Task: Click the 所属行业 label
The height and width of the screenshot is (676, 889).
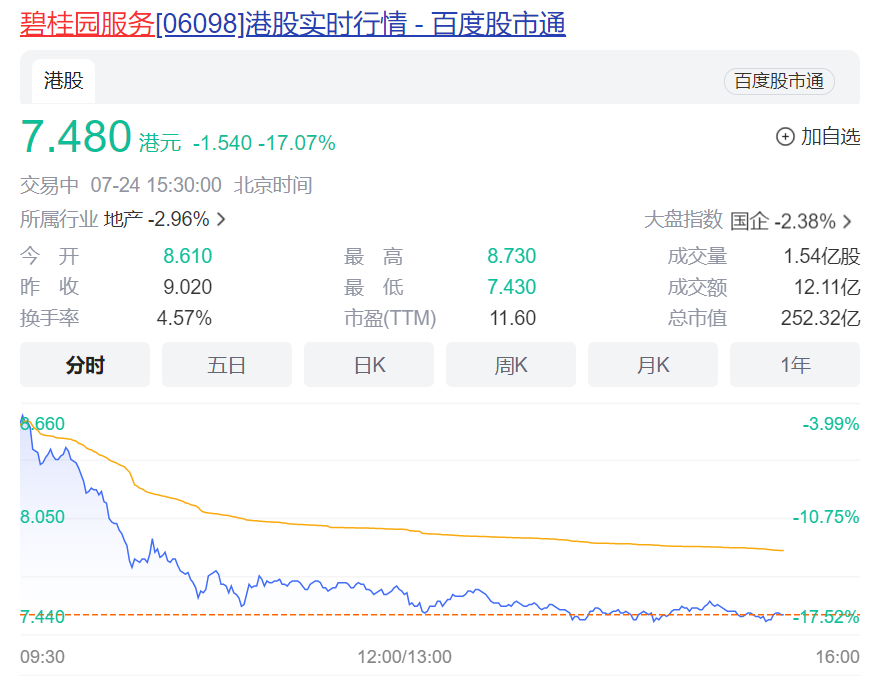Action: coord(59,219)
